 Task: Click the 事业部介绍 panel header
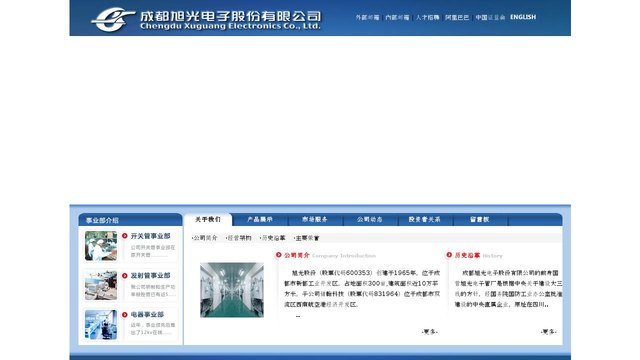point(130,220)
